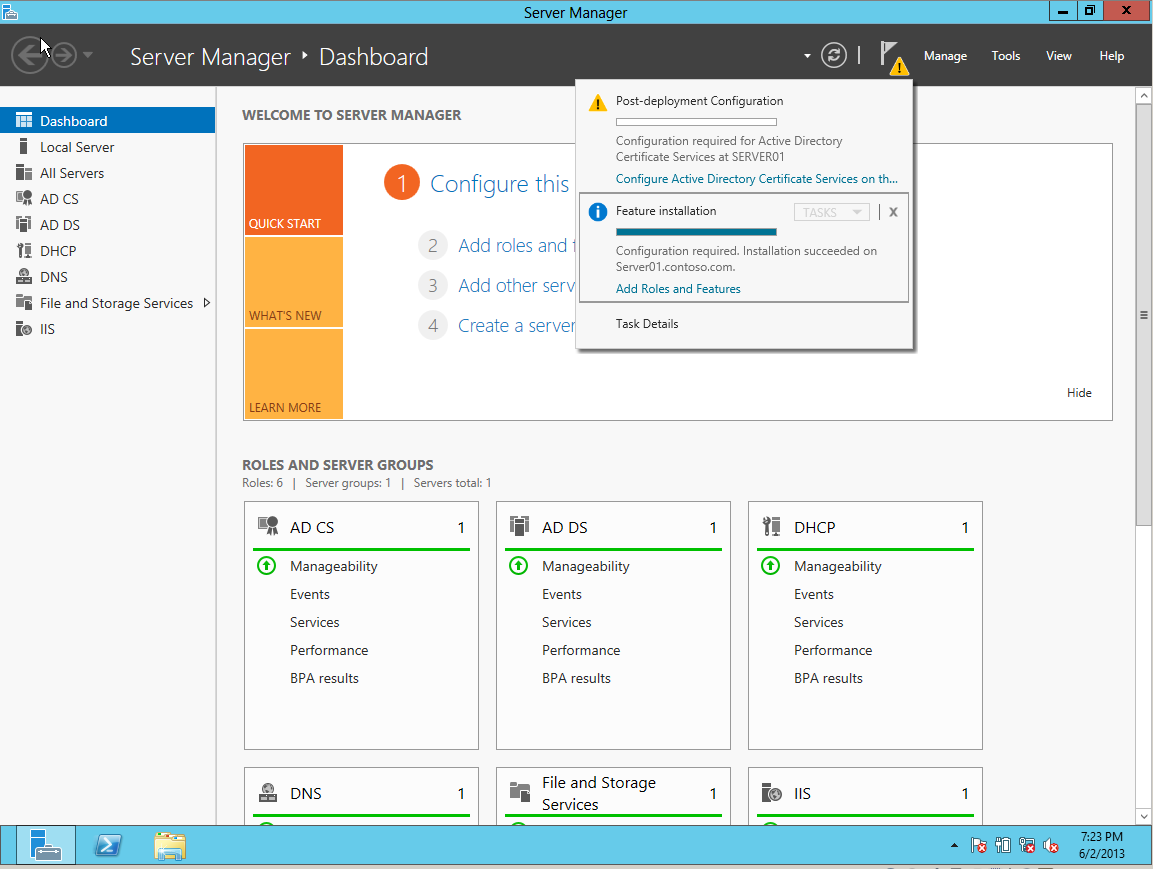Click the Back navigation arrow
The image size is (1153, 869).
29,55
